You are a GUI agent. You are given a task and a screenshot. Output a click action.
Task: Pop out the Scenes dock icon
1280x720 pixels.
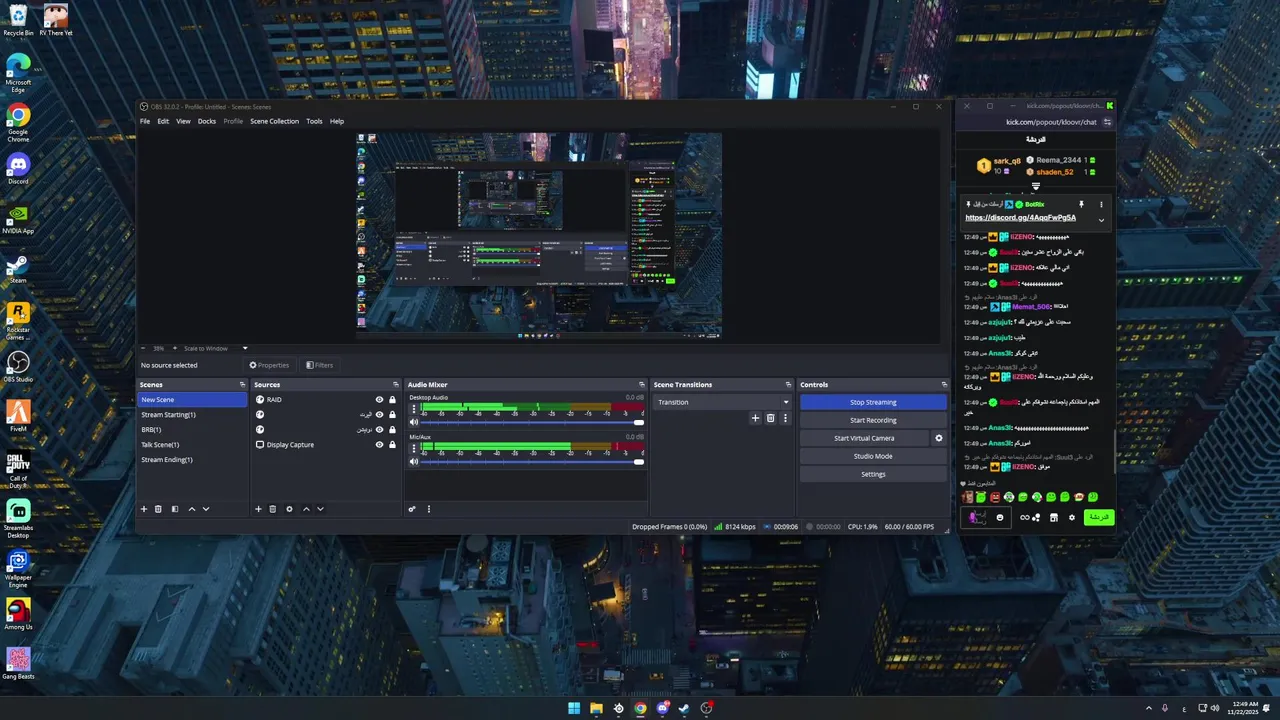point(242,385)
